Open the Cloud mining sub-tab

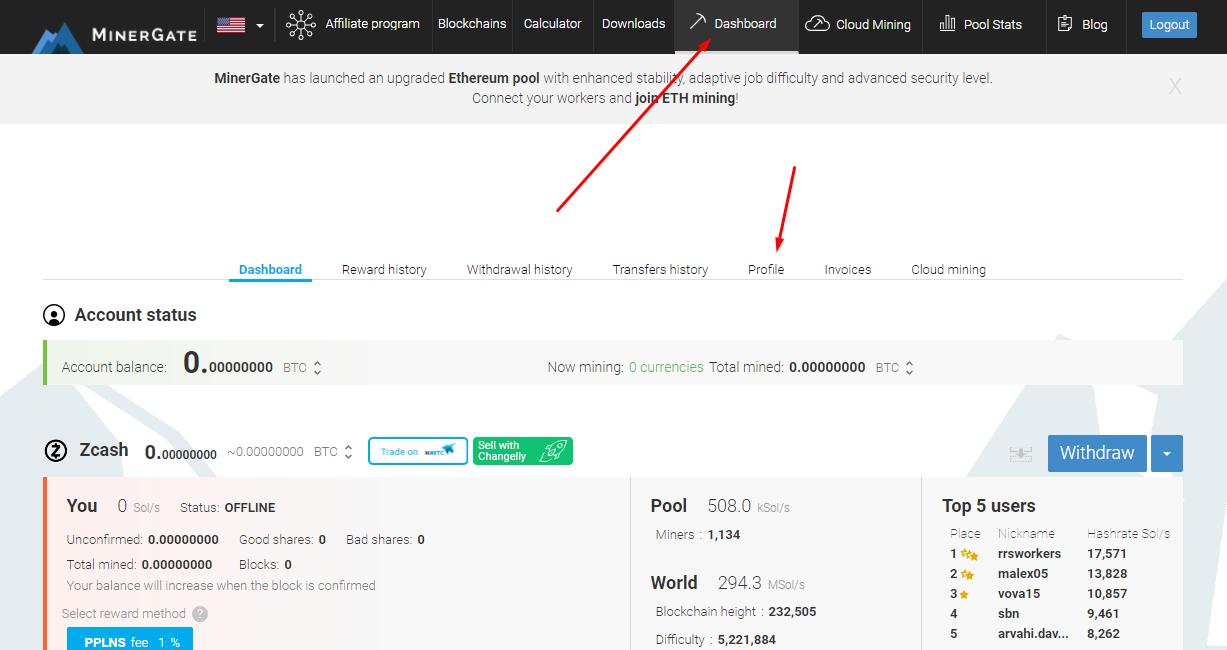pyautogui.click(x=948, y=269)
